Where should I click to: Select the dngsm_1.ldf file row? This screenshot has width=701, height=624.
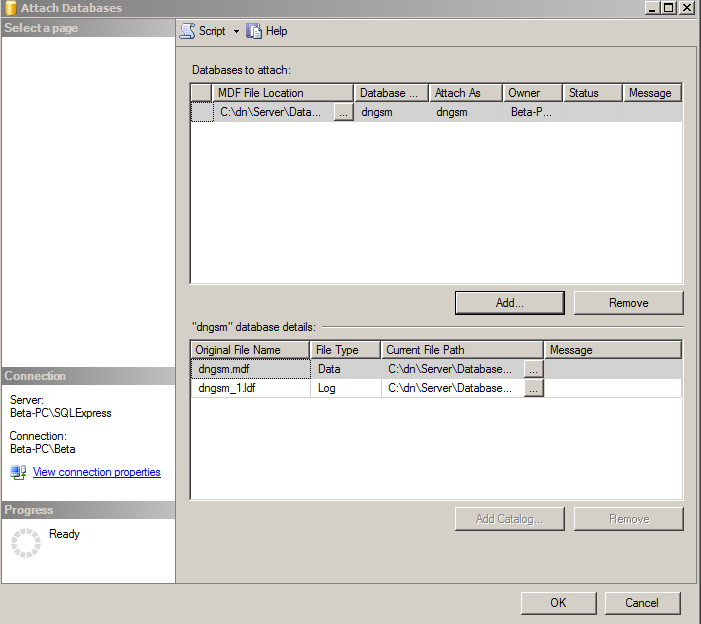pyautogui.click(x=436, y=388)
